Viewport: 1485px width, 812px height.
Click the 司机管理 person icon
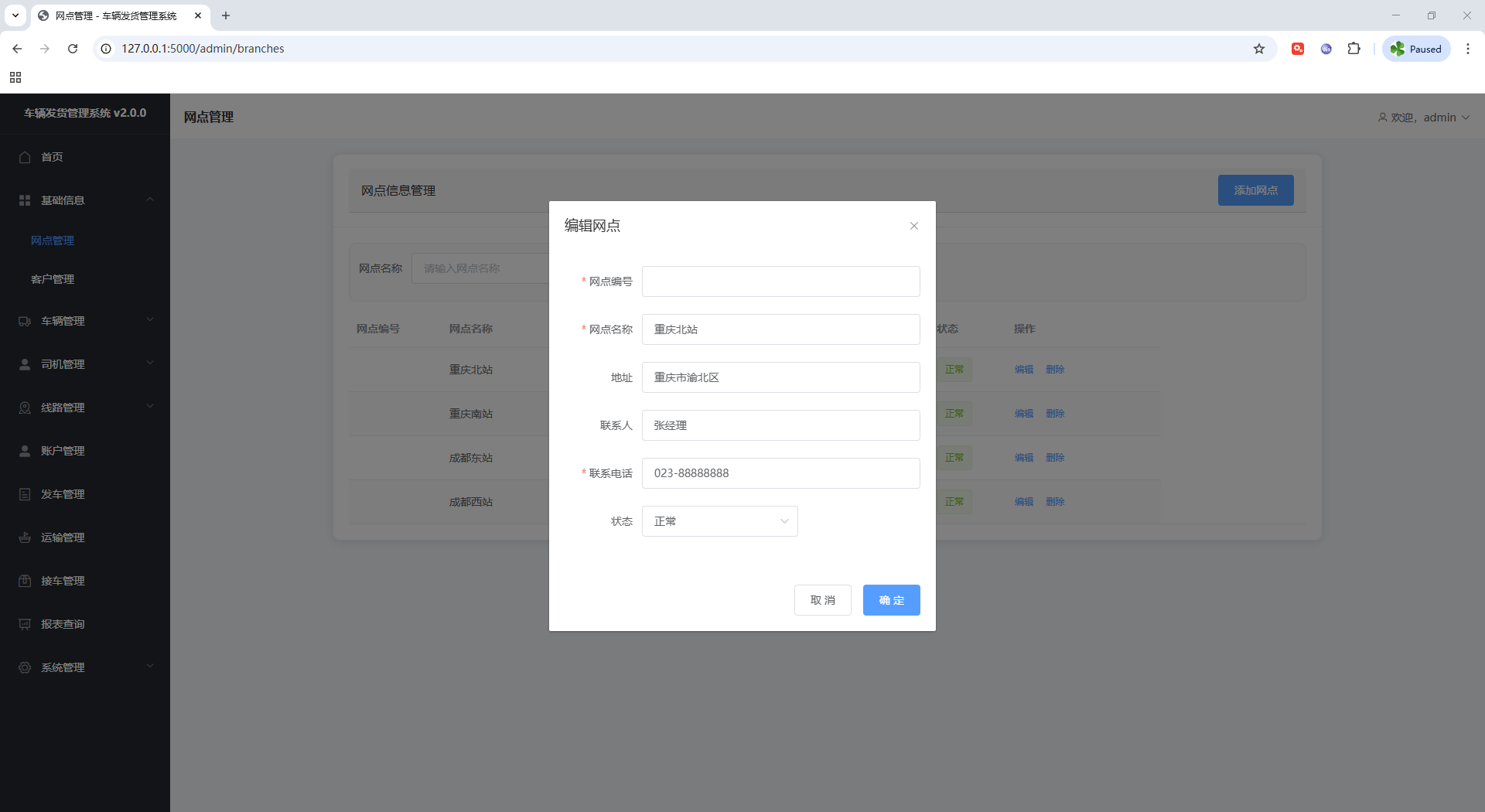(25, 364)
